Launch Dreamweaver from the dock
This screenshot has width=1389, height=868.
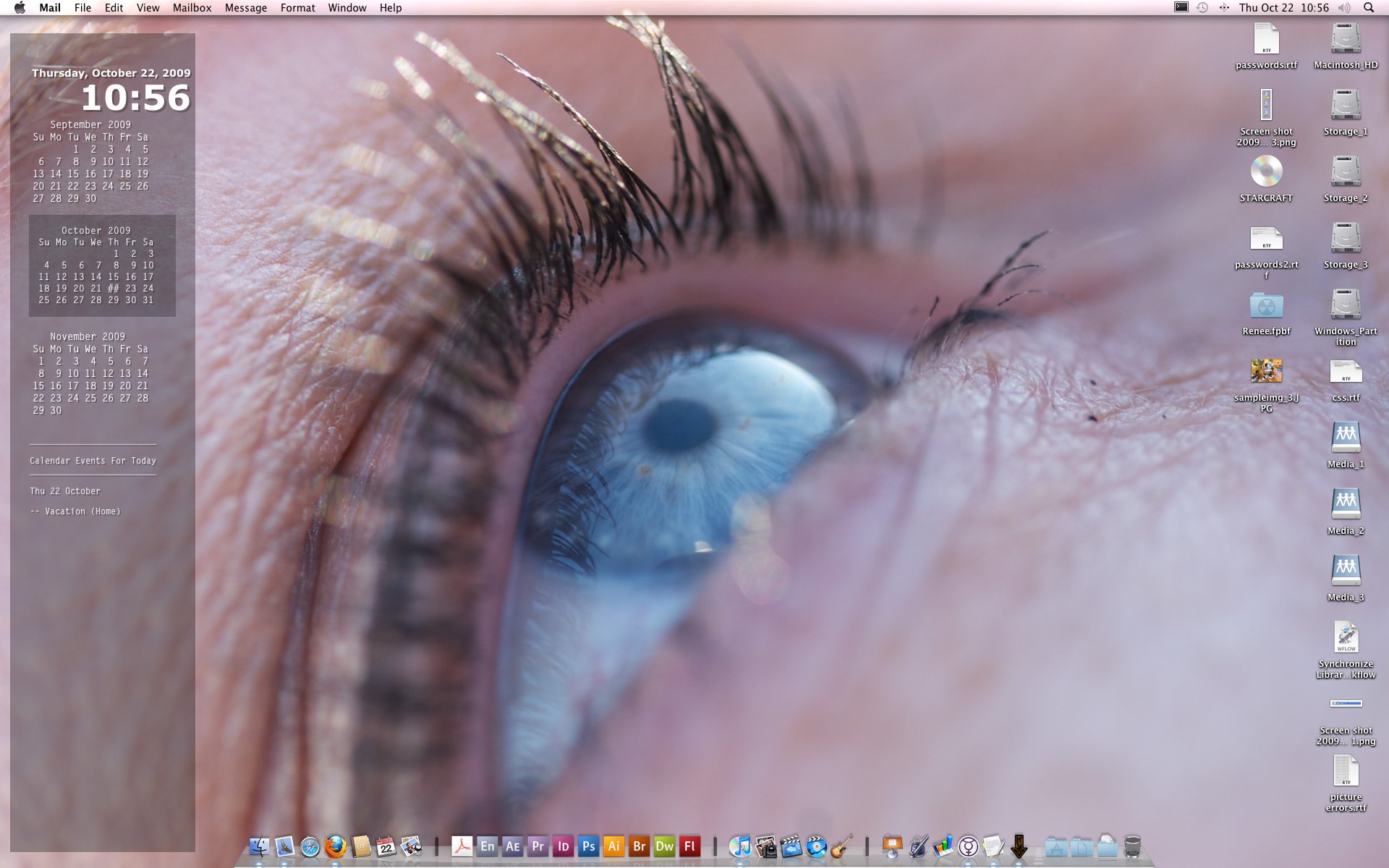coord(664,846)
